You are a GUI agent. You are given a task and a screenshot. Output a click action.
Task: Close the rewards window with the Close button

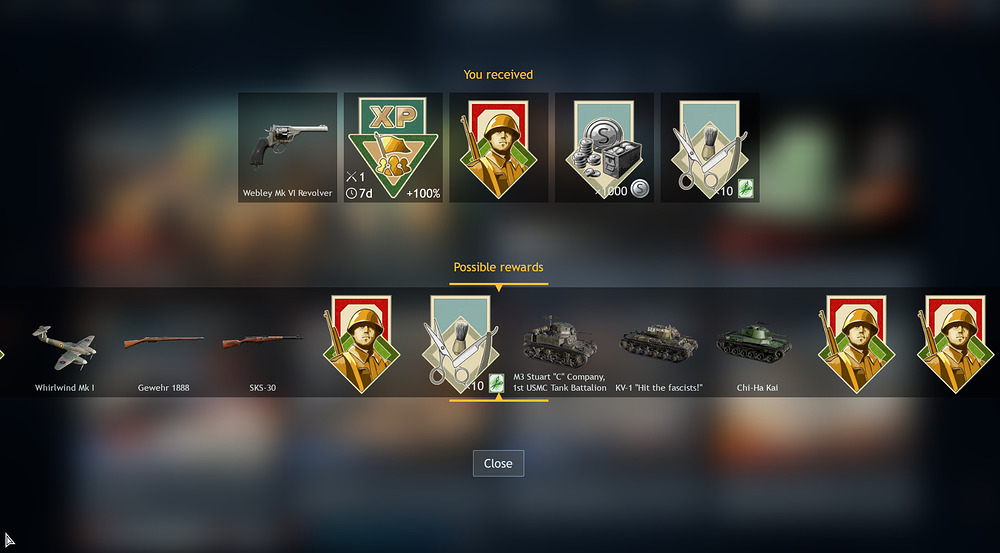tap(498, 464)
